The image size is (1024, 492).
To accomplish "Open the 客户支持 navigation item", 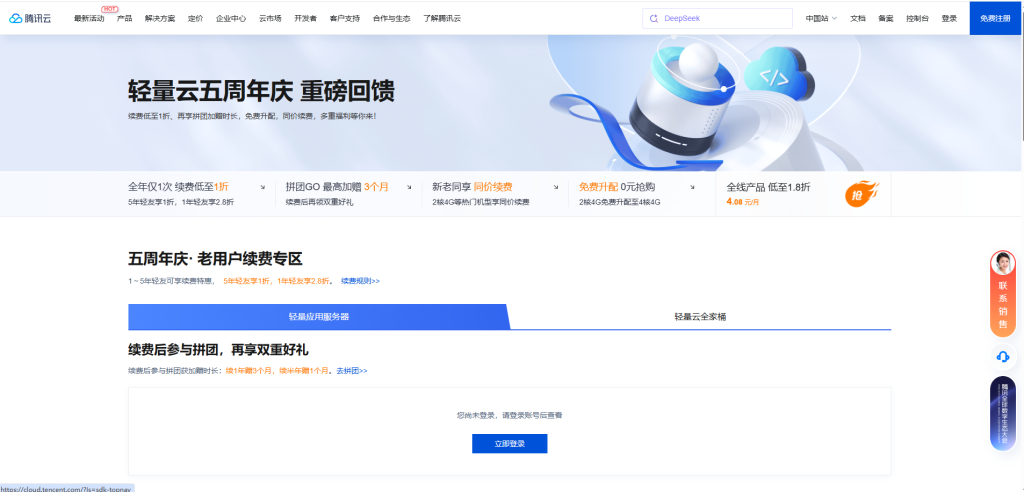I will pos(345,18).
